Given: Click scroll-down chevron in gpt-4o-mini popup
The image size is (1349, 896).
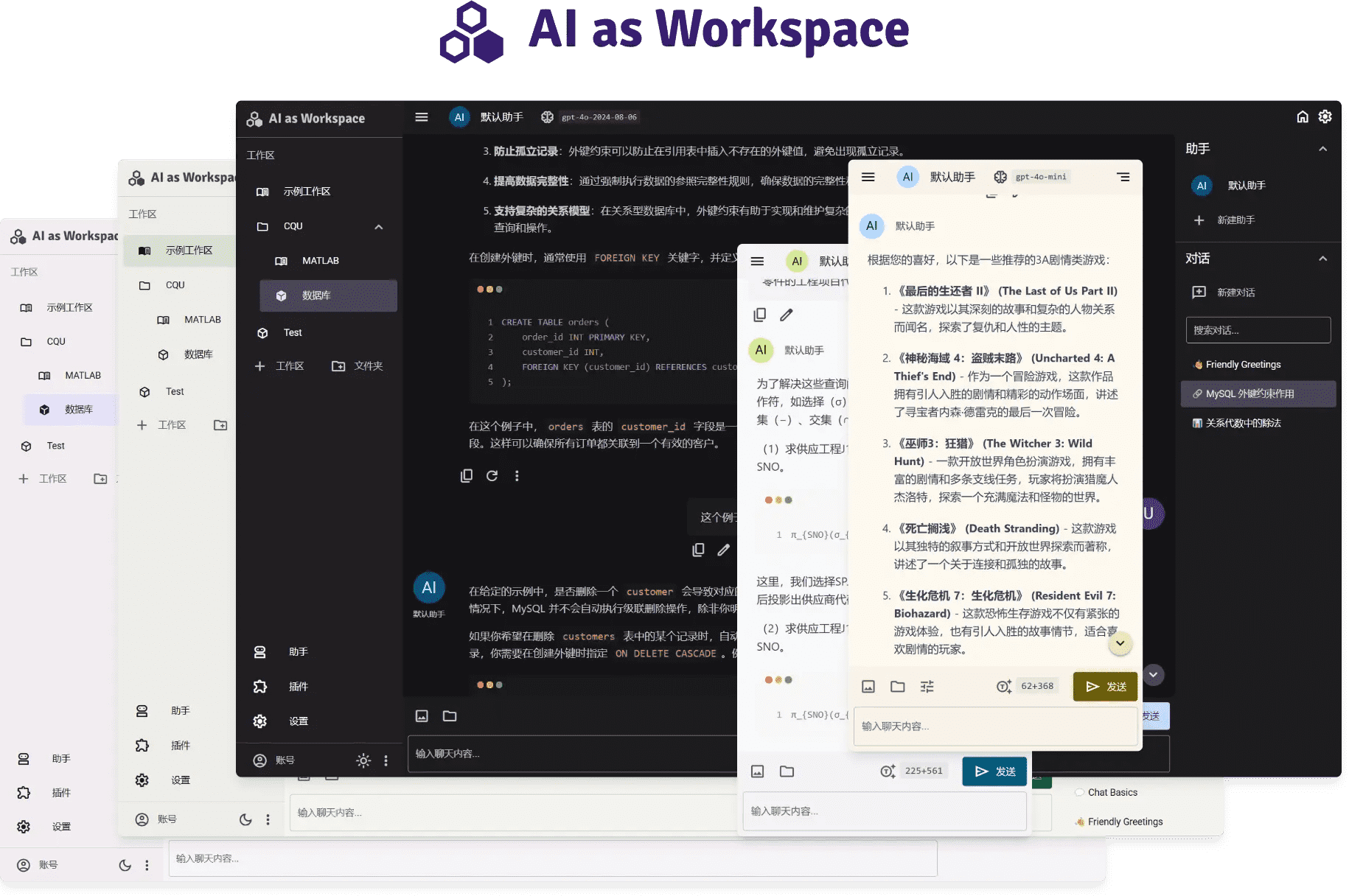Looking at the screenshot, I should (x=1120, y=643).
